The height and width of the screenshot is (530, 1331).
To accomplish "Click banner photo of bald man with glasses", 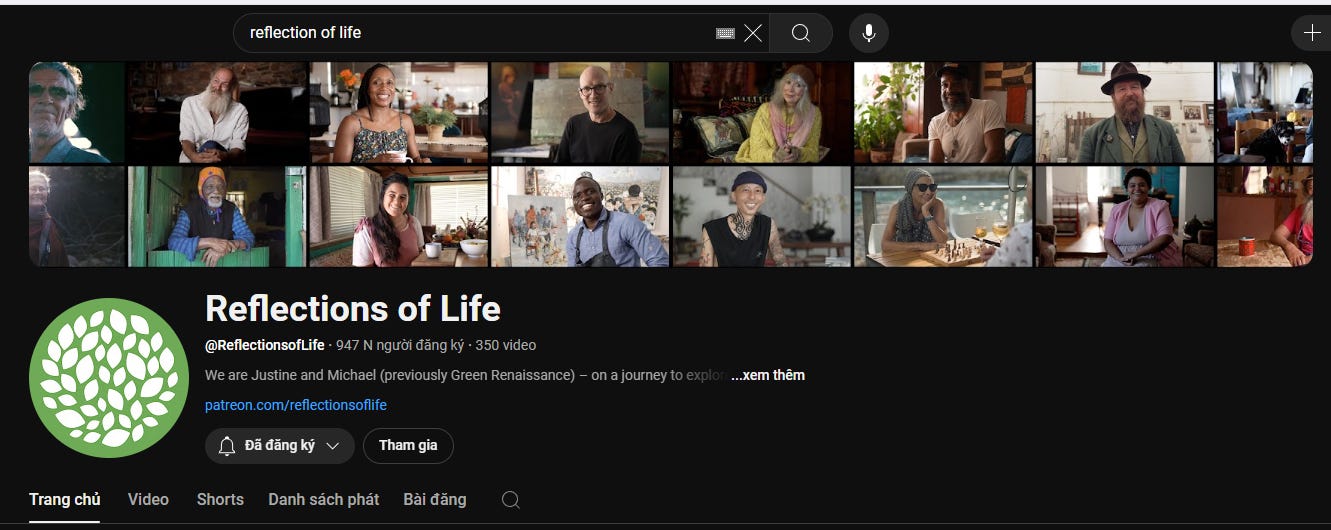I will pos(579,113).
